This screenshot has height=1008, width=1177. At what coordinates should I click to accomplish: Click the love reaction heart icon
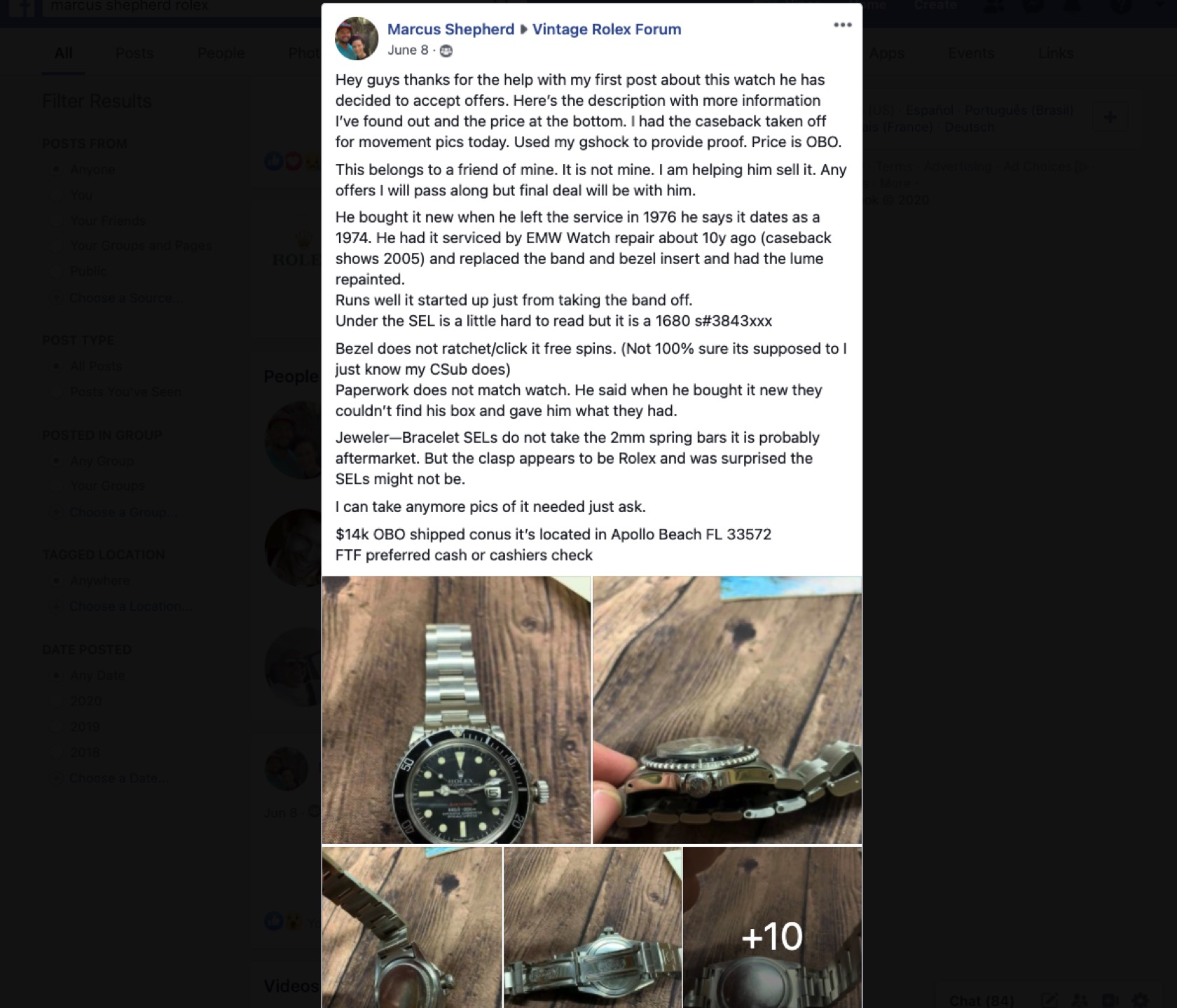click(x=292, y=162)
